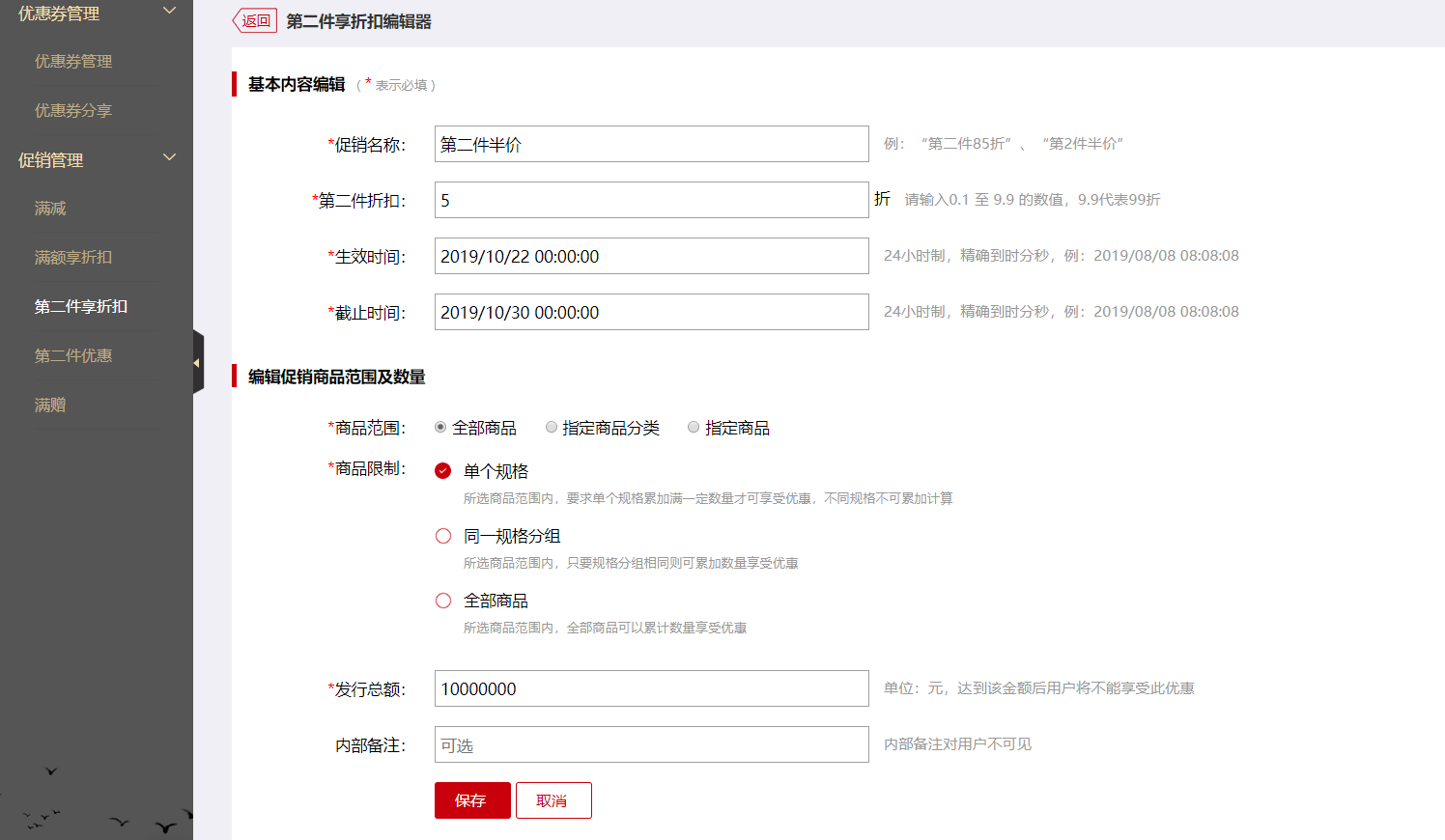1445x840 pixels.
Task: Collapse the 优惠券管理 menu section
Action: 169,11
